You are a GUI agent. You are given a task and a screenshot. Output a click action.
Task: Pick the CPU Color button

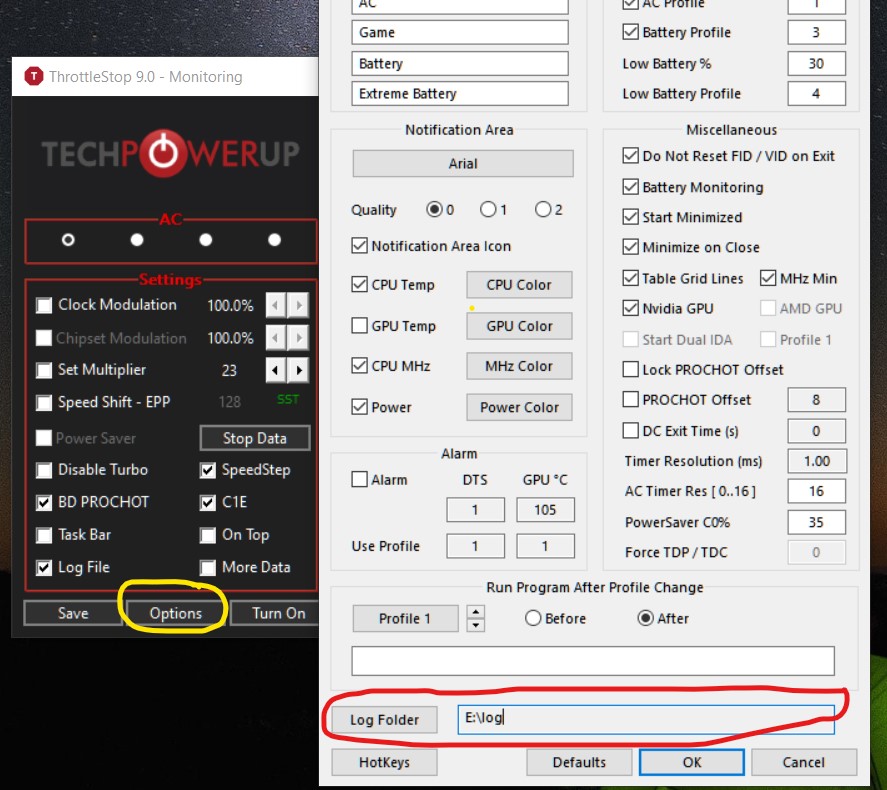pos(519,285)
